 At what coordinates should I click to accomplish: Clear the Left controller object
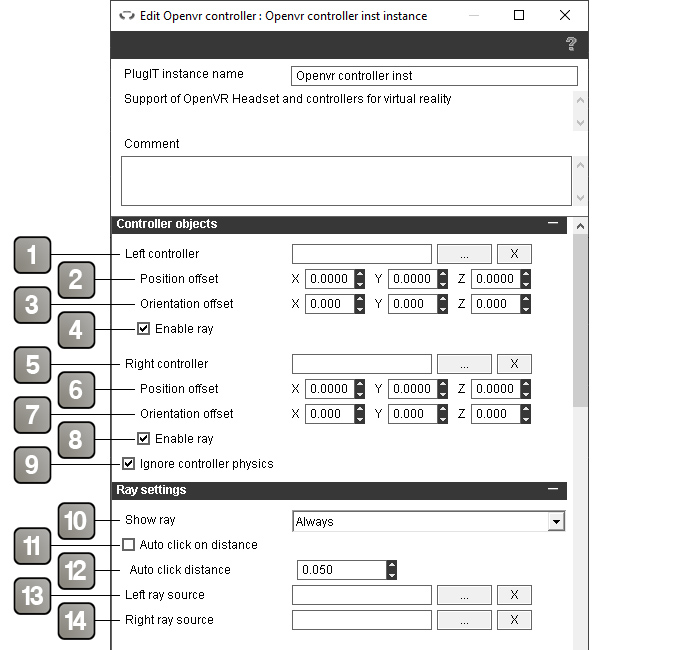click(x=514, y=254)
